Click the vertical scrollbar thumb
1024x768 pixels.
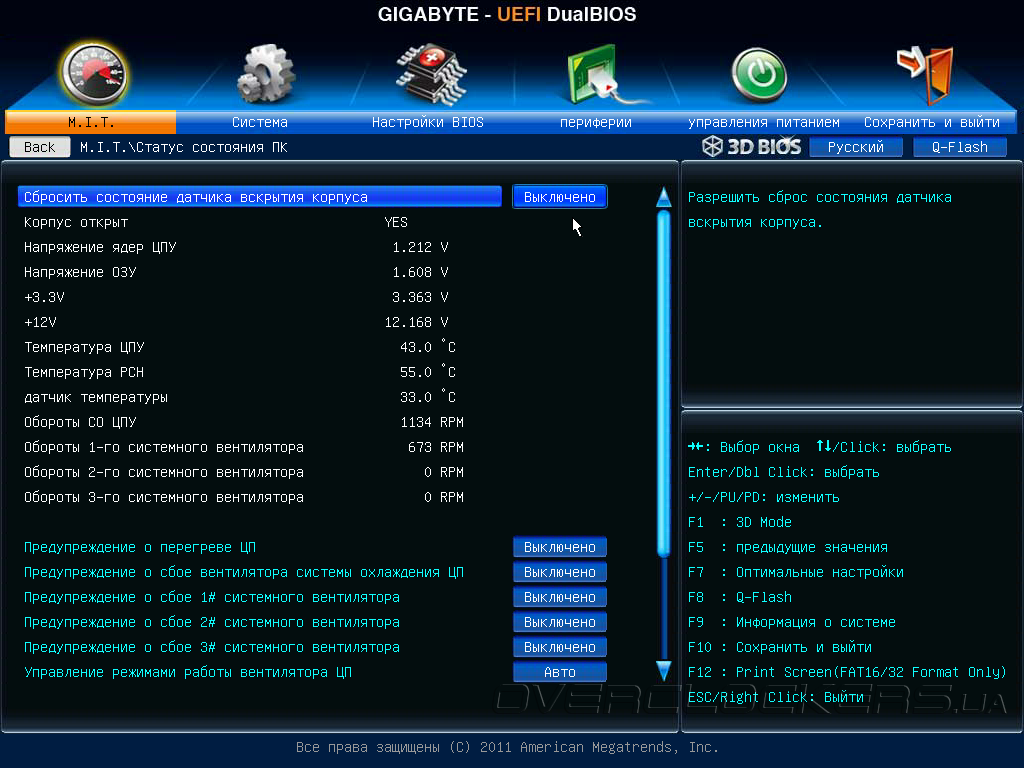pyautogui.click(x=664, y=383)
